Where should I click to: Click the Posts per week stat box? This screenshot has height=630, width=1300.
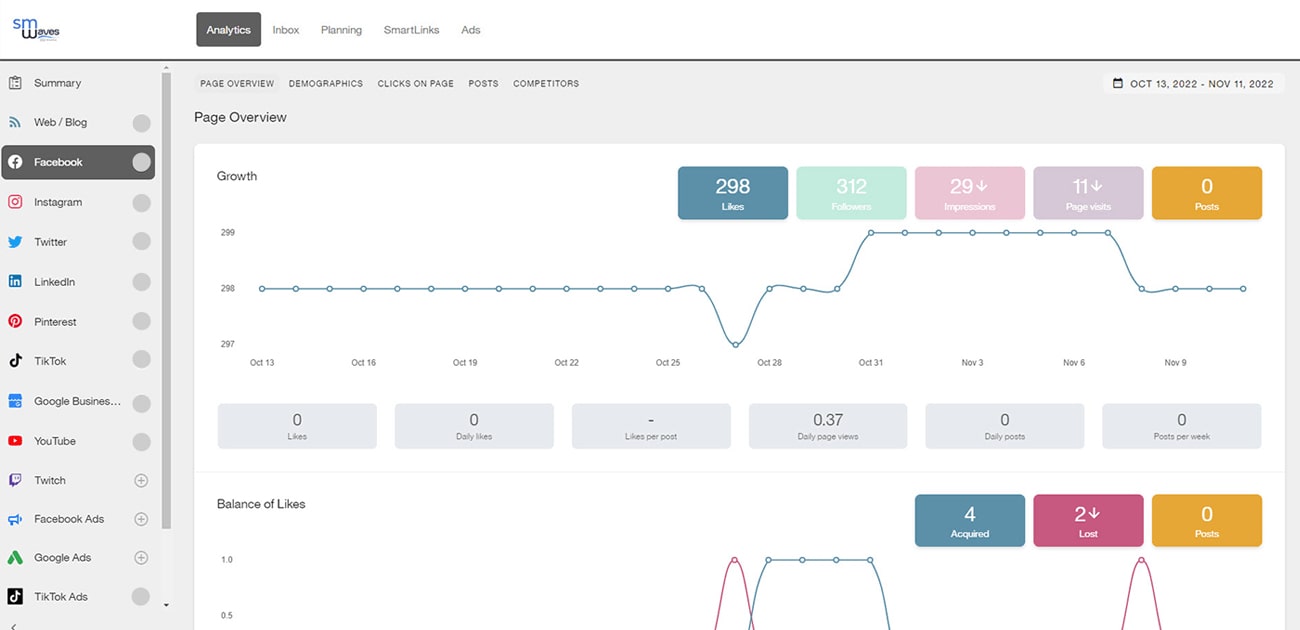1182,426
